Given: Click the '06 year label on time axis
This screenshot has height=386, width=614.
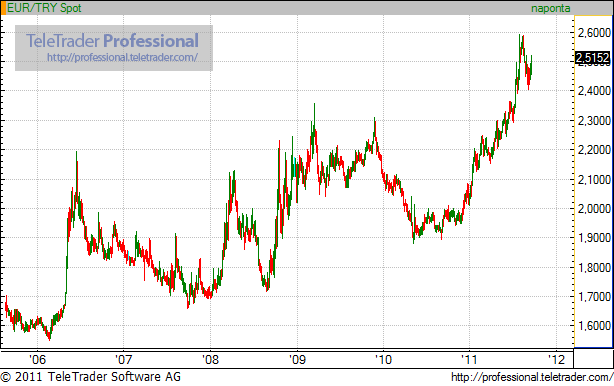Looking at the screenshot, I should pos(37,359).
